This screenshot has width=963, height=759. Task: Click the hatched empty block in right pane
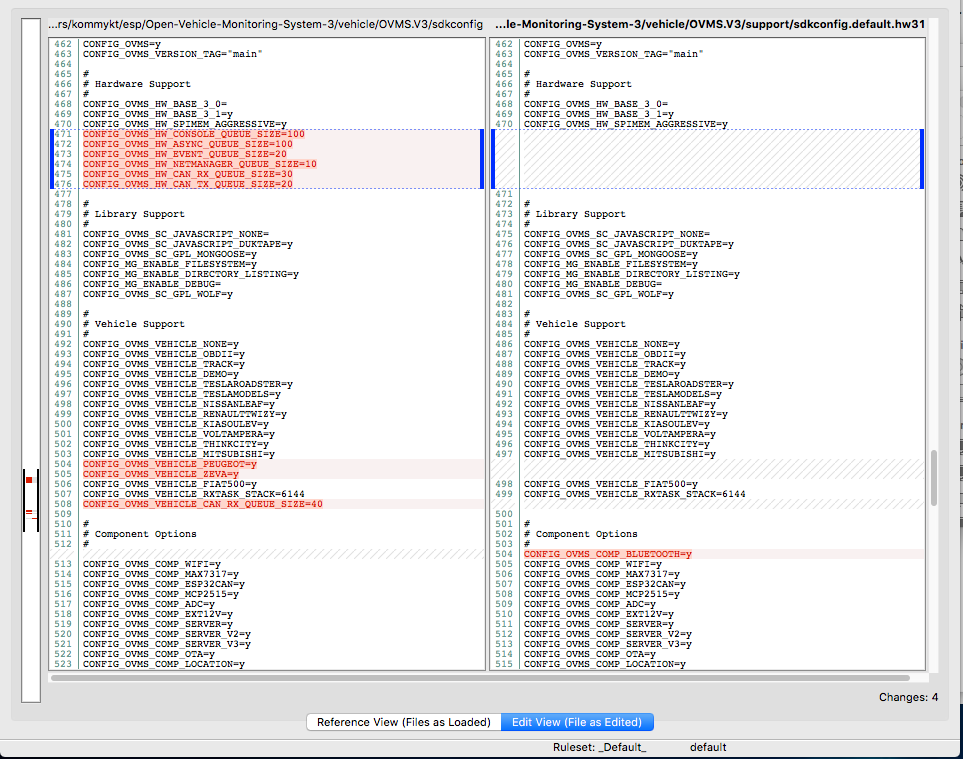pyautogui.click(x=720, y=160)
